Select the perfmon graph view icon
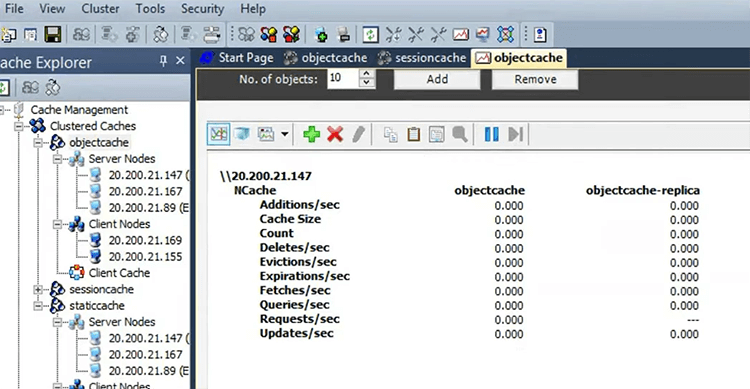Viewport: 750px width, 389px height. 219,134
